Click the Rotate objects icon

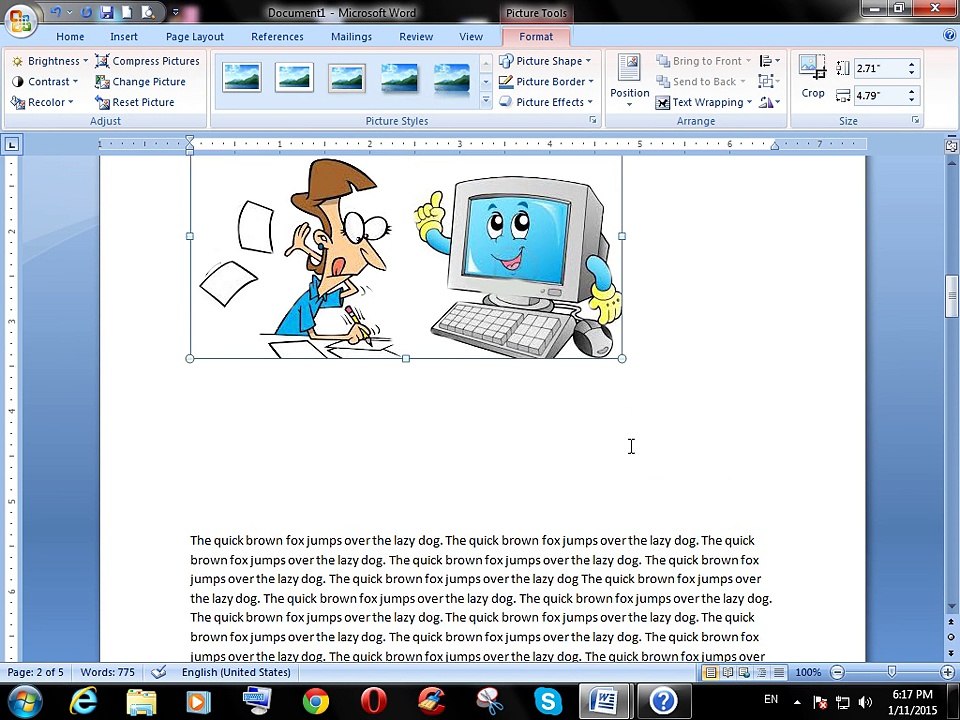[x=769, y=102]
